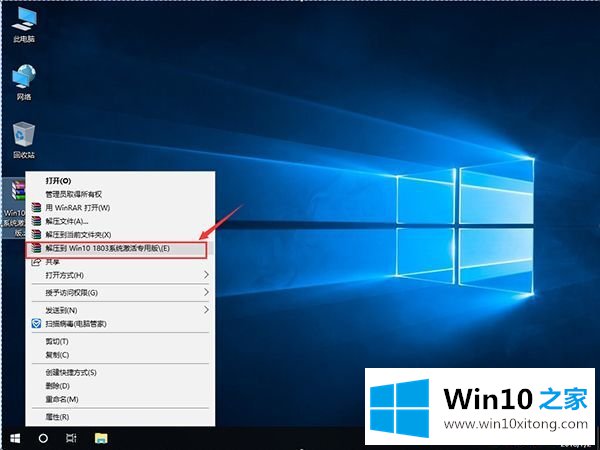Expand the 发送到(N) submenu arrow
600x450 pixels.
207,310
